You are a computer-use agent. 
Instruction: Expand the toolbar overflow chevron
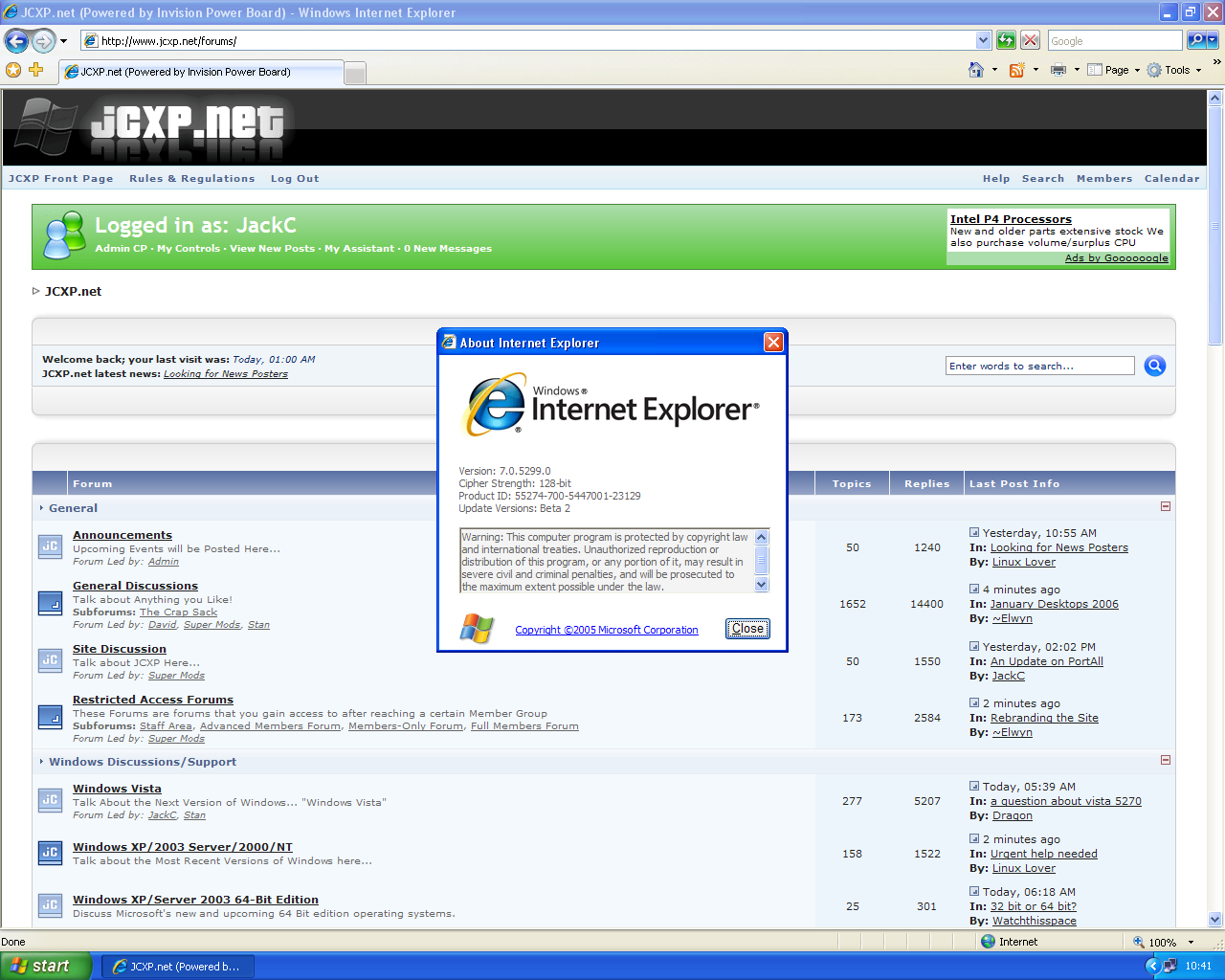point(1216,62)
